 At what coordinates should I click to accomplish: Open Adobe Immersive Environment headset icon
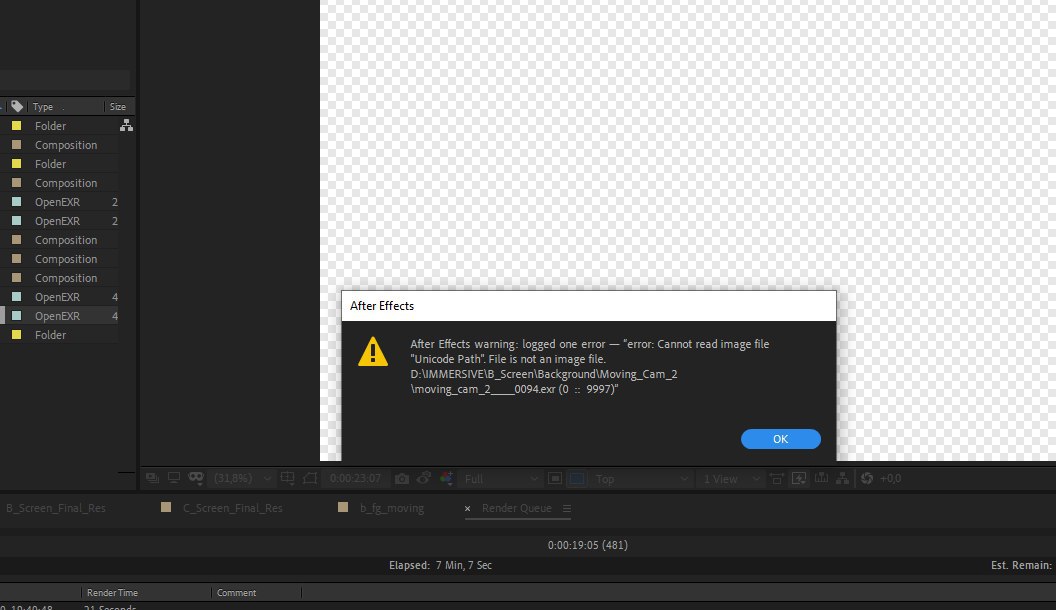pyautogui.click(x=196, y=478)
